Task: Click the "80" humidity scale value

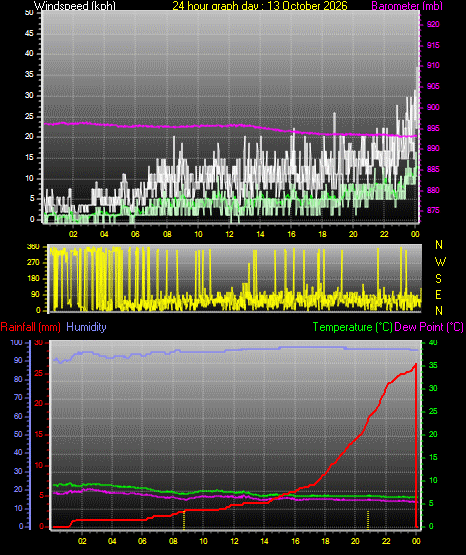Action: [18, 379]
